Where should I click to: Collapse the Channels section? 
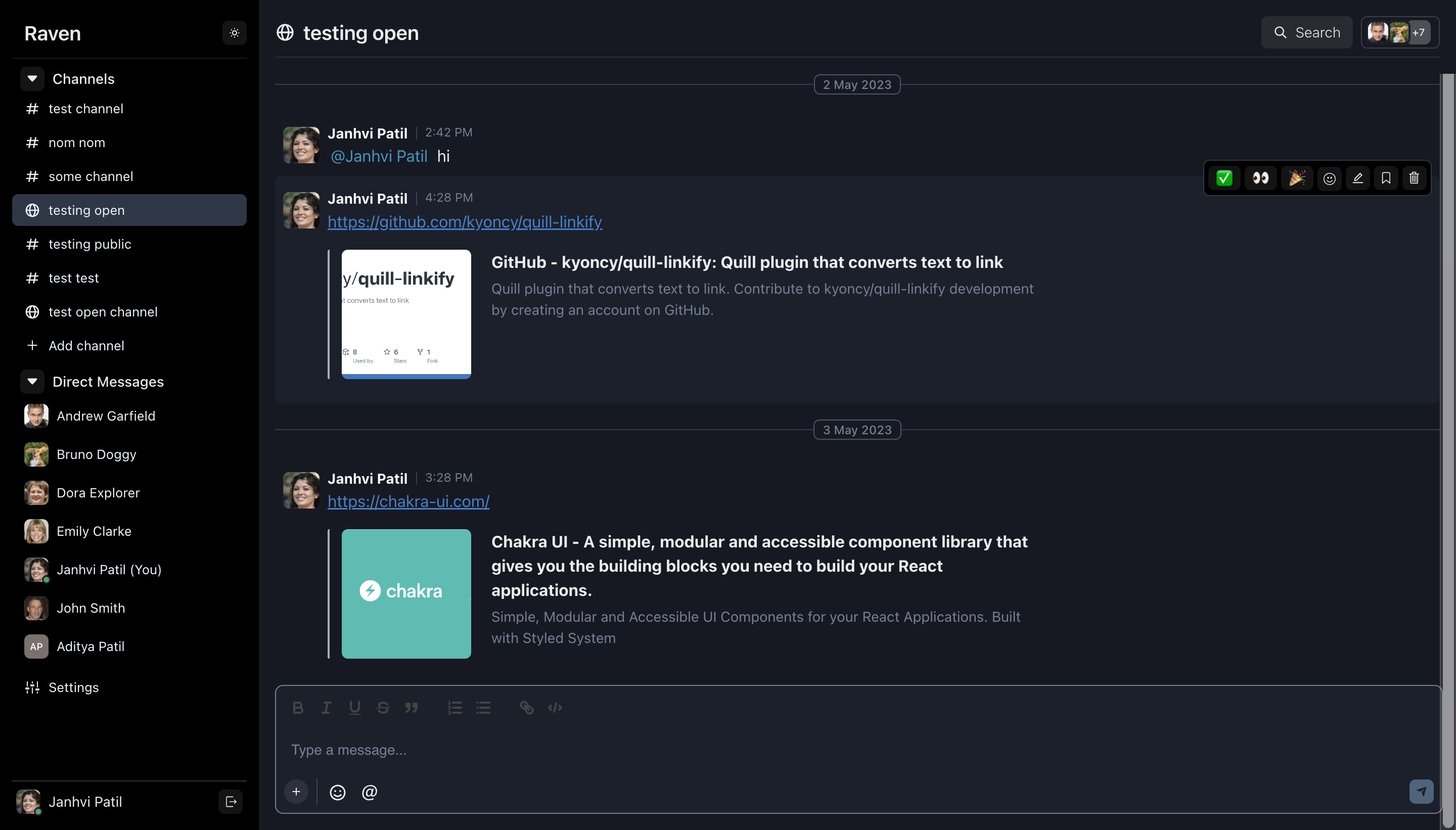[x=32, y=79]
